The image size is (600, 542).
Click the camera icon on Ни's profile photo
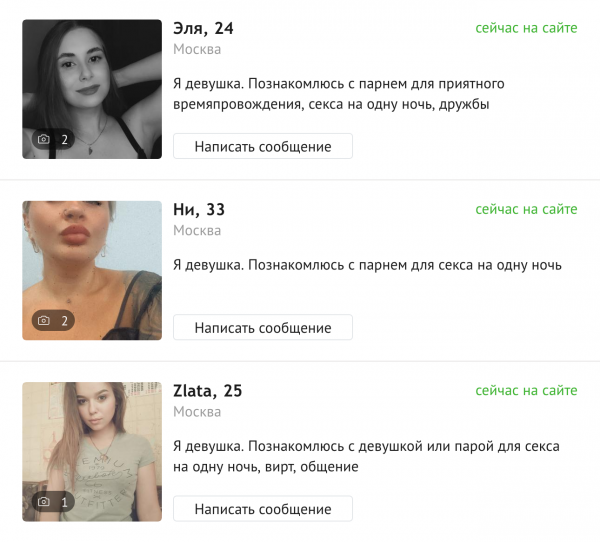44,320
